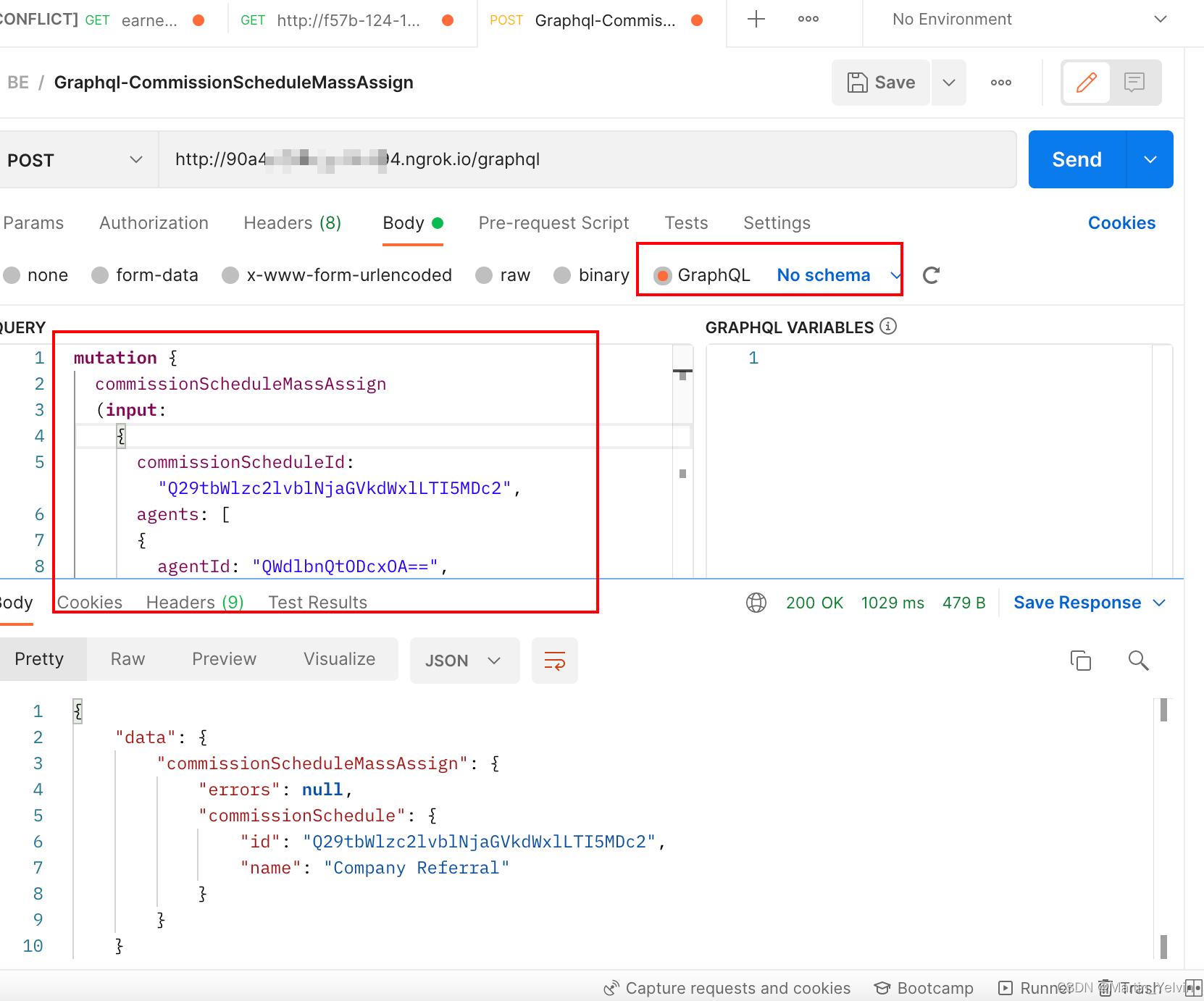
Task: Open the Settings tab
Action: point(777,223)
